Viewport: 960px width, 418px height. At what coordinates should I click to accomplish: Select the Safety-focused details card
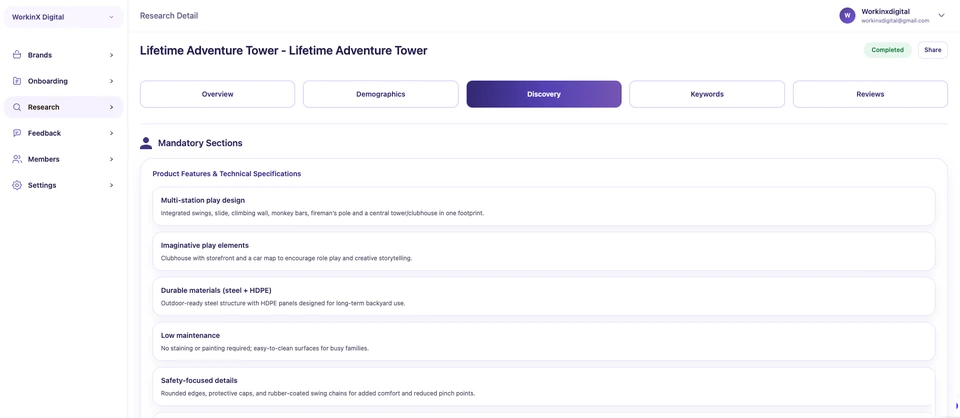[x=544, y=386]
